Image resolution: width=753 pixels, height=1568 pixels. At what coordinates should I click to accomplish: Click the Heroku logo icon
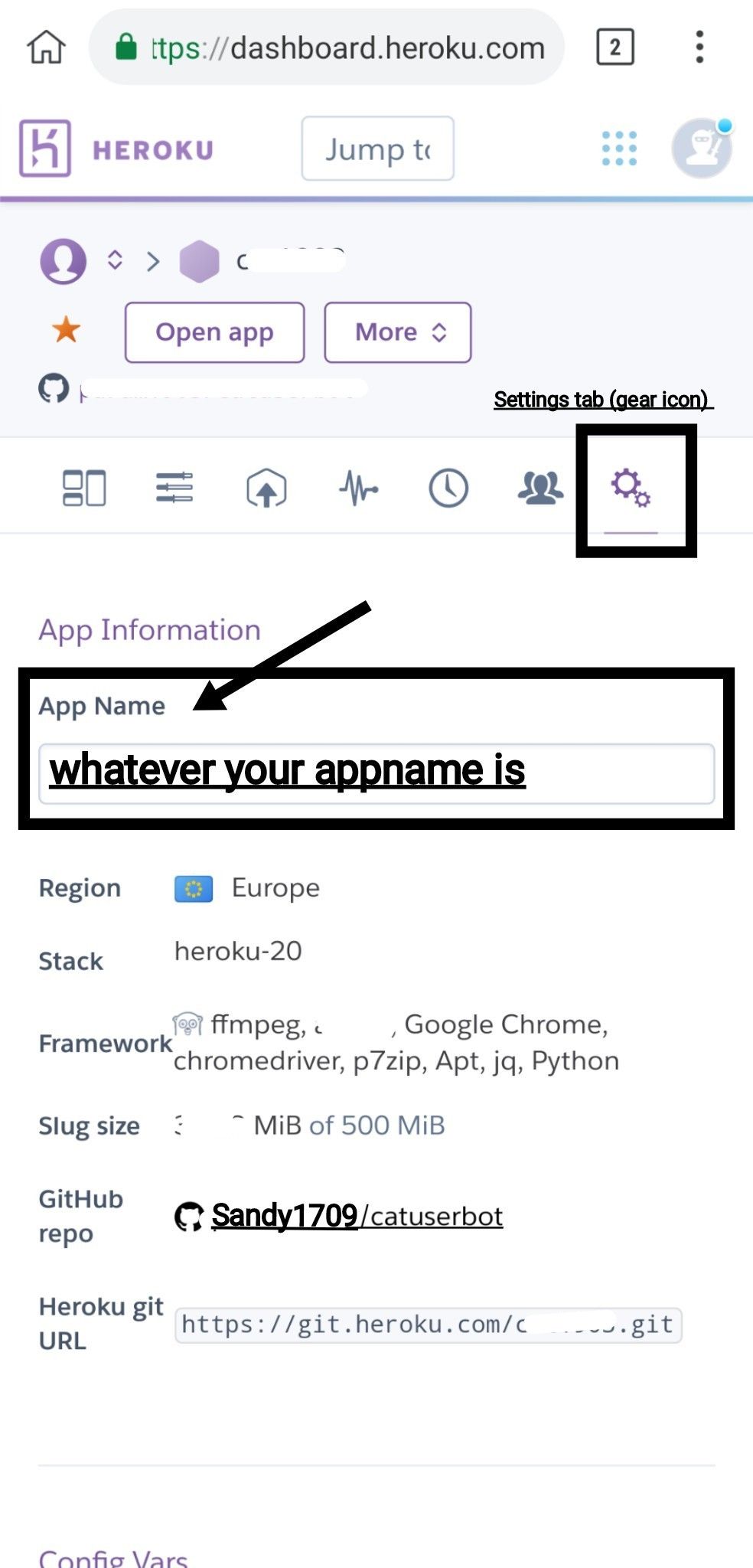[45, 149]
